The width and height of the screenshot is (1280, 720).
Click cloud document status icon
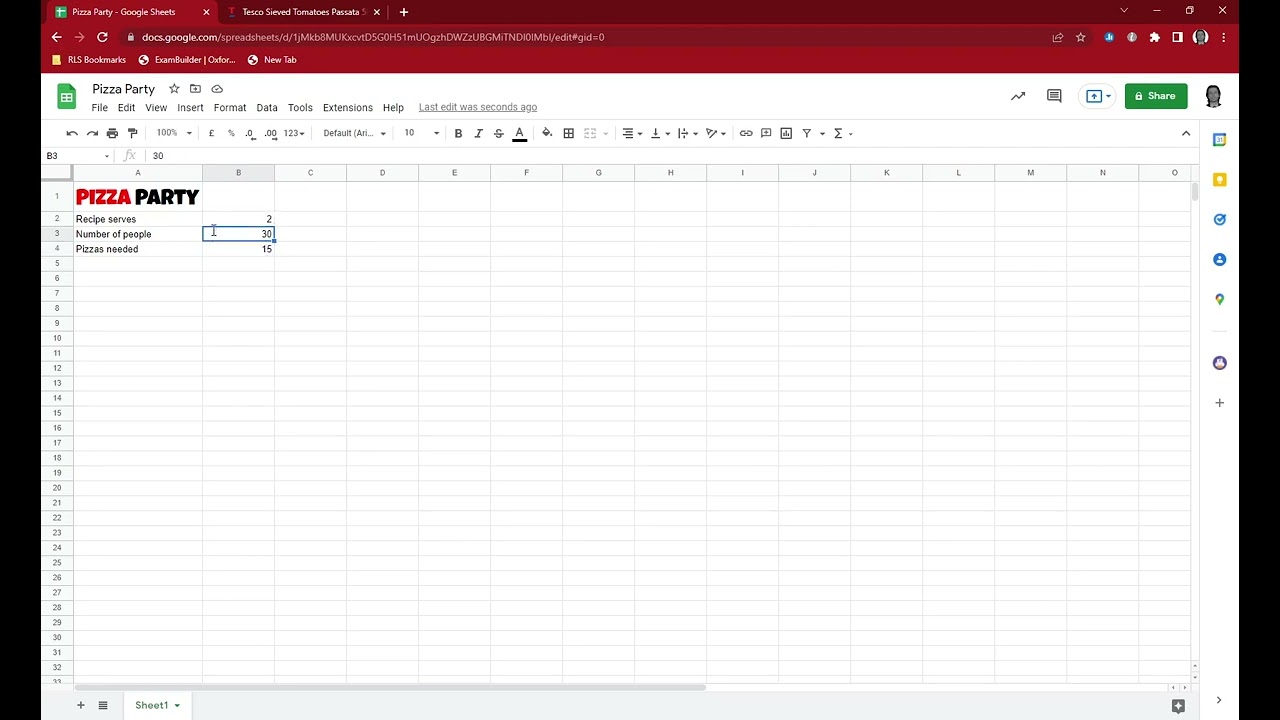coord(217,89)
